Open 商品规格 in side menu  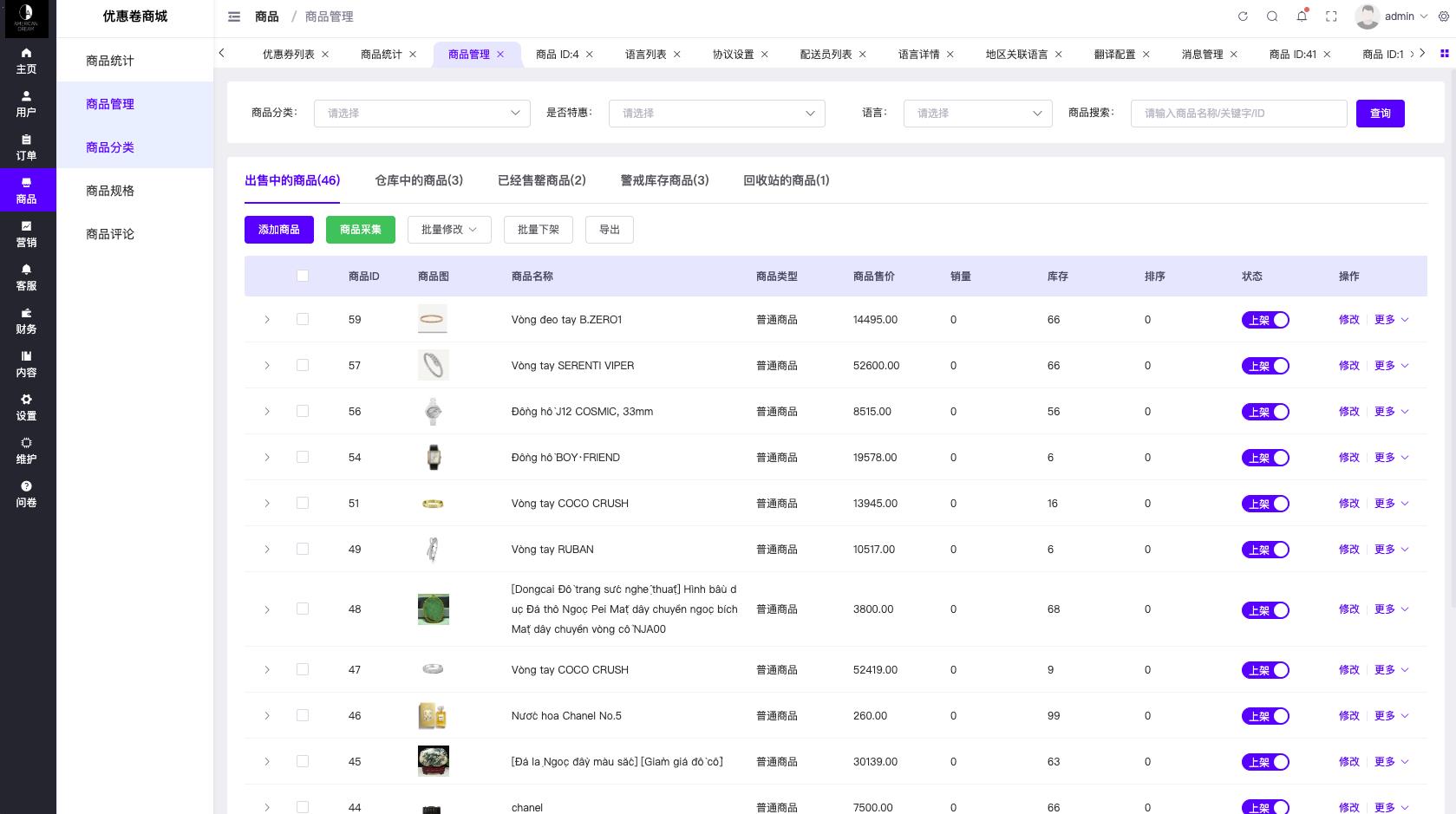pos(110,191)
